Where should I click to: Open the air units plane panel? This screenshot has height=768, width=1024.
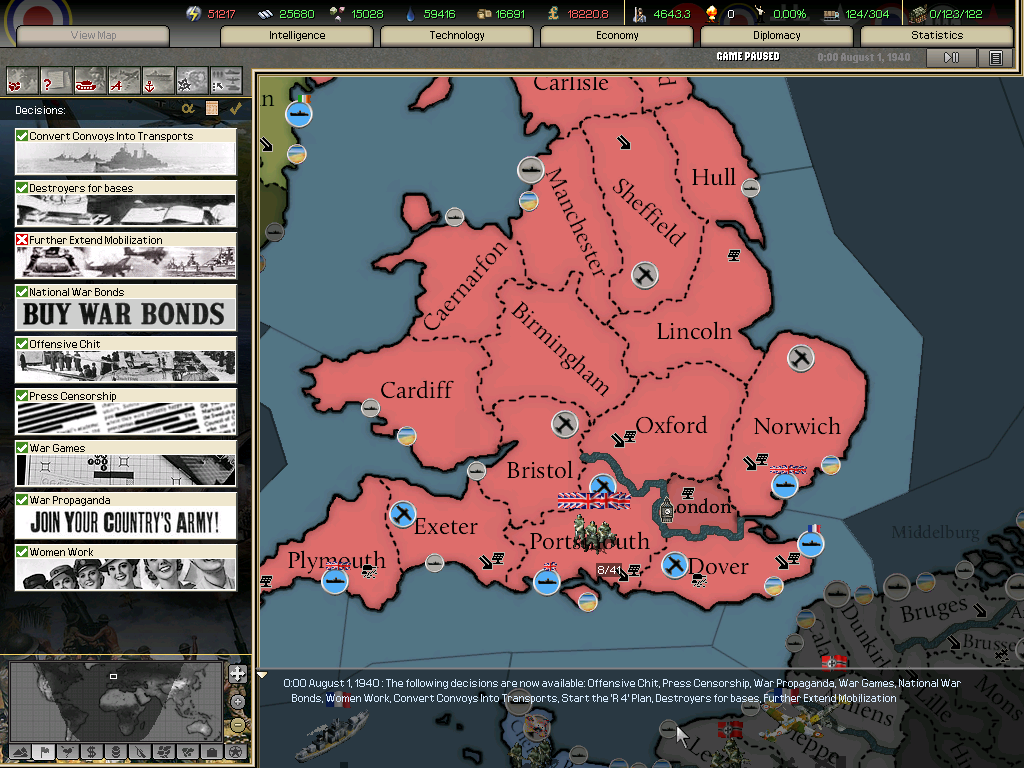(124, 82)
